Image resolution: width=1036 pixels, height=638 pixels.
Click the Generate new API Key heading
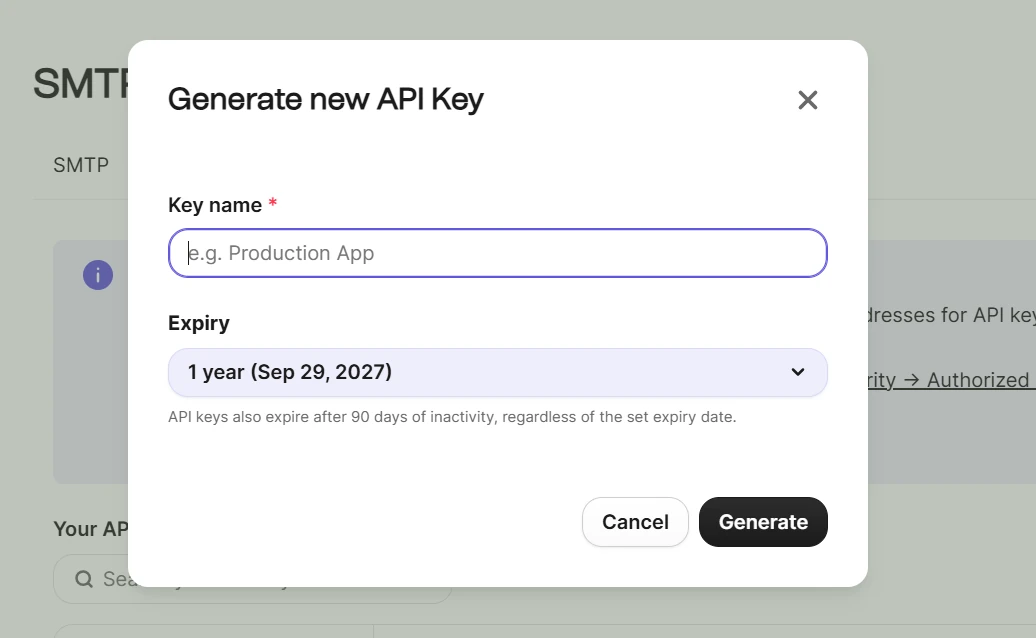(x=326, y=99)
